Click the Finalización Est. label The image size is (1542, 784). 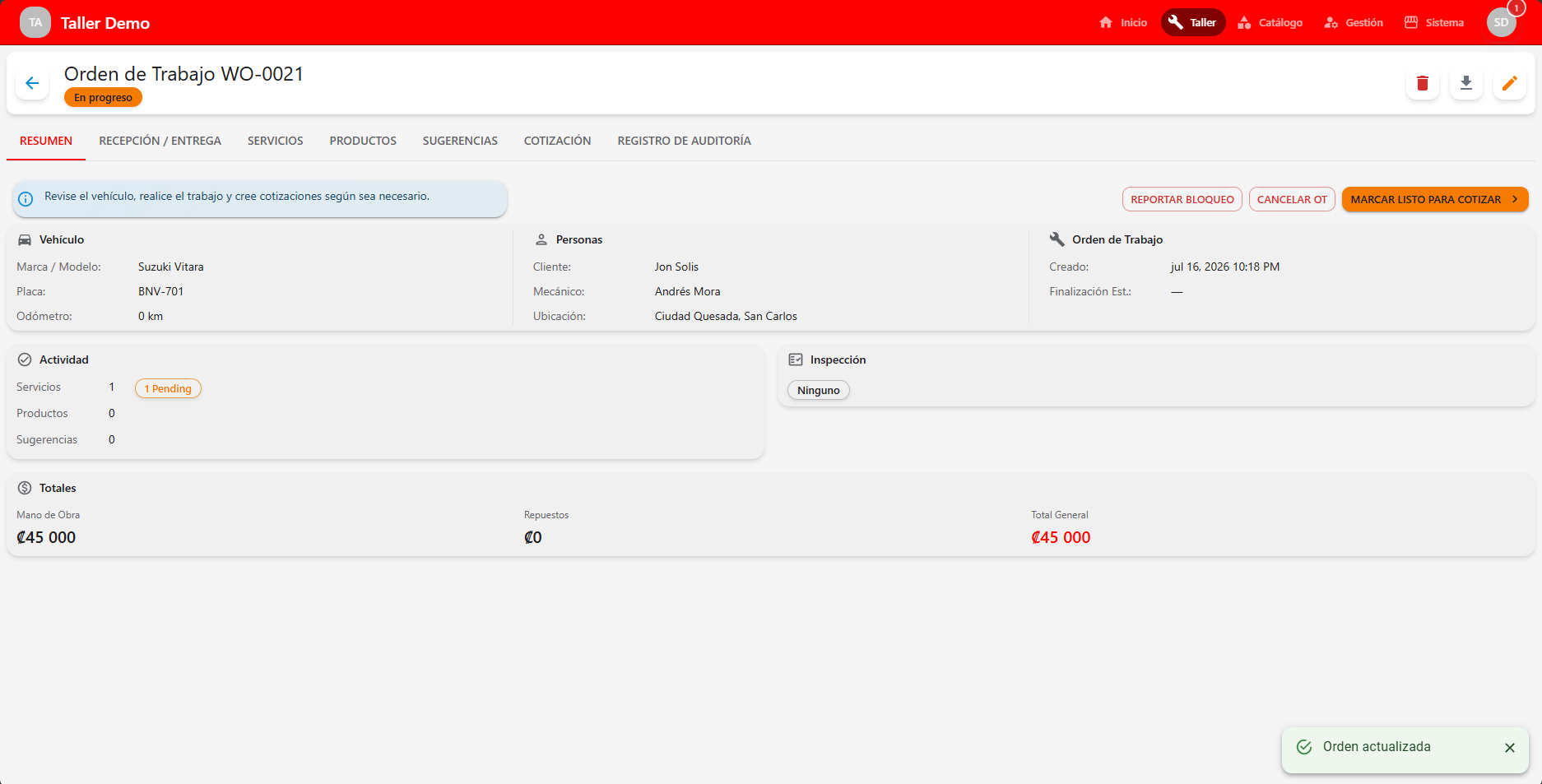click(x=1090, y=291)
